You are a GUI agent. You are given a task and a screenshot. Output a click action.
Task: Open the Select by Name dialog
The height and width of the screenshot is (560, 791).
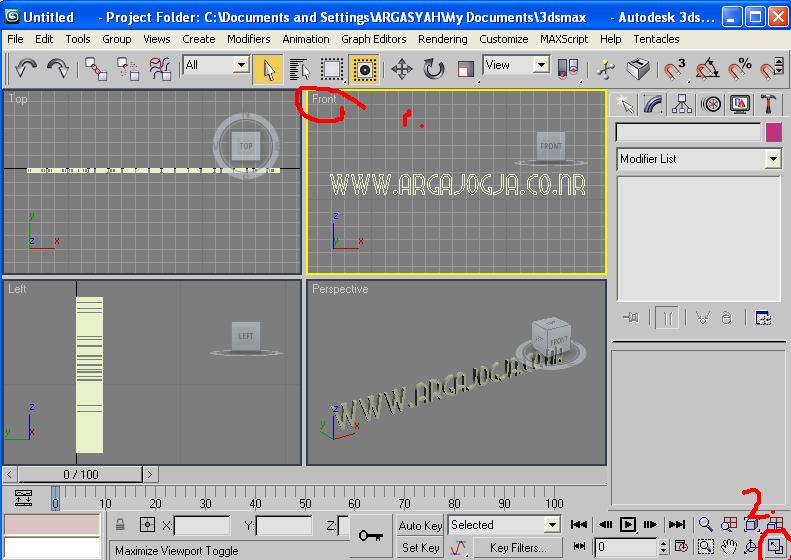click(300, 69)
